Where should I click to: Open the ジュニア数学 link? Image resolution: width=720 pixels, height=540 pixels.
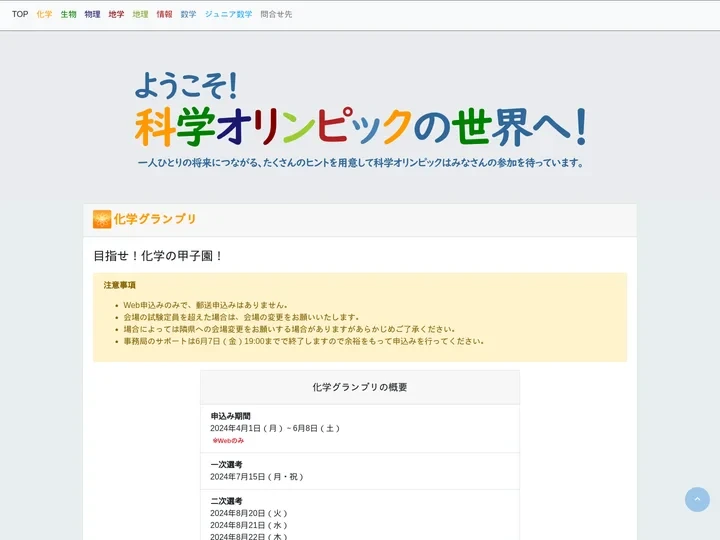(x=228, y=14)
